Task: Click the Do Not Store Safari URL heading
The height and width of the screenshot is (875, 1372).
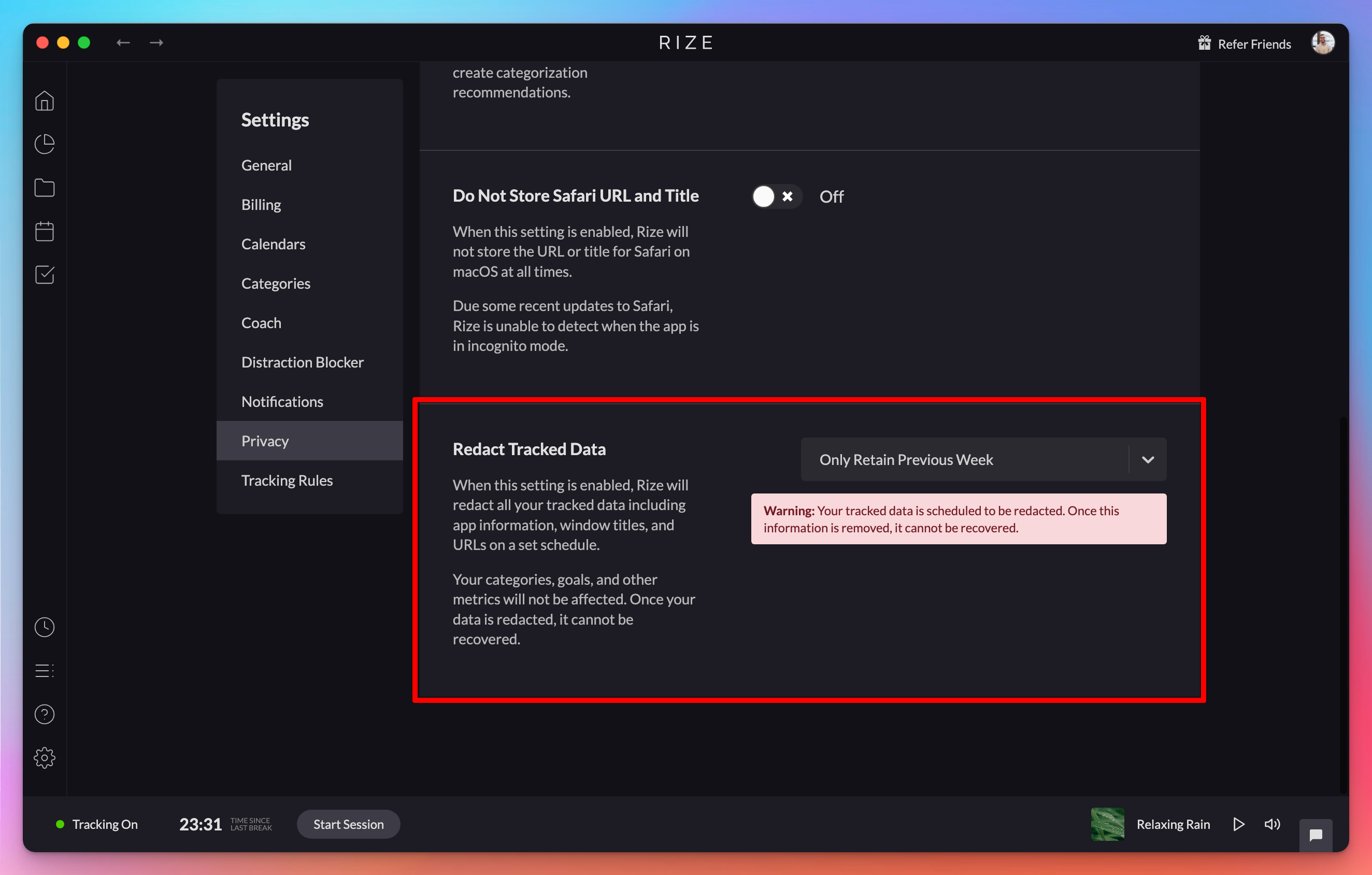Action: point(576,195)
